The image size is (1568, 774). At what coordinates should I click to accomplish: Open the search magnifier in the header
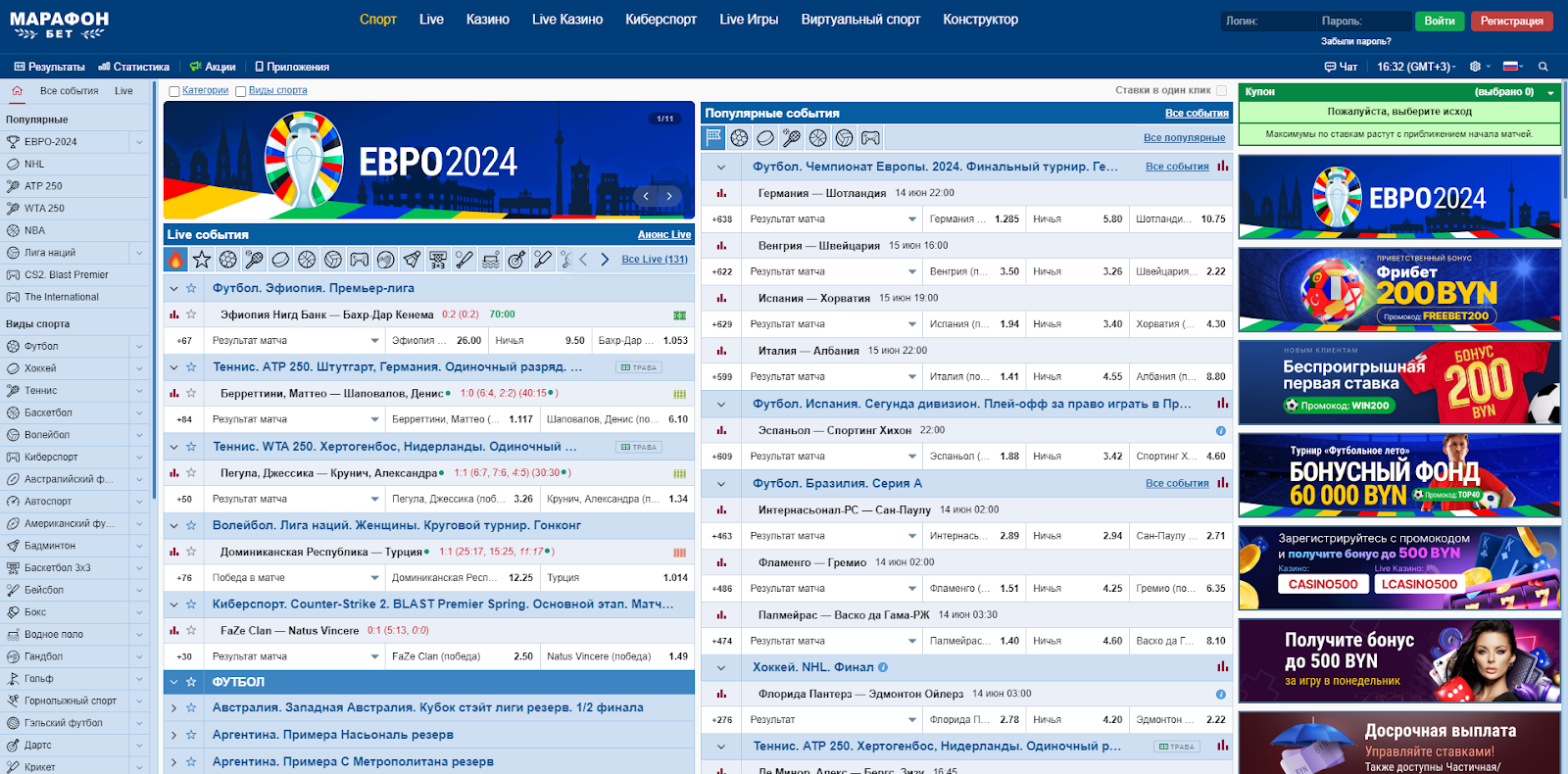(1543, 67)
